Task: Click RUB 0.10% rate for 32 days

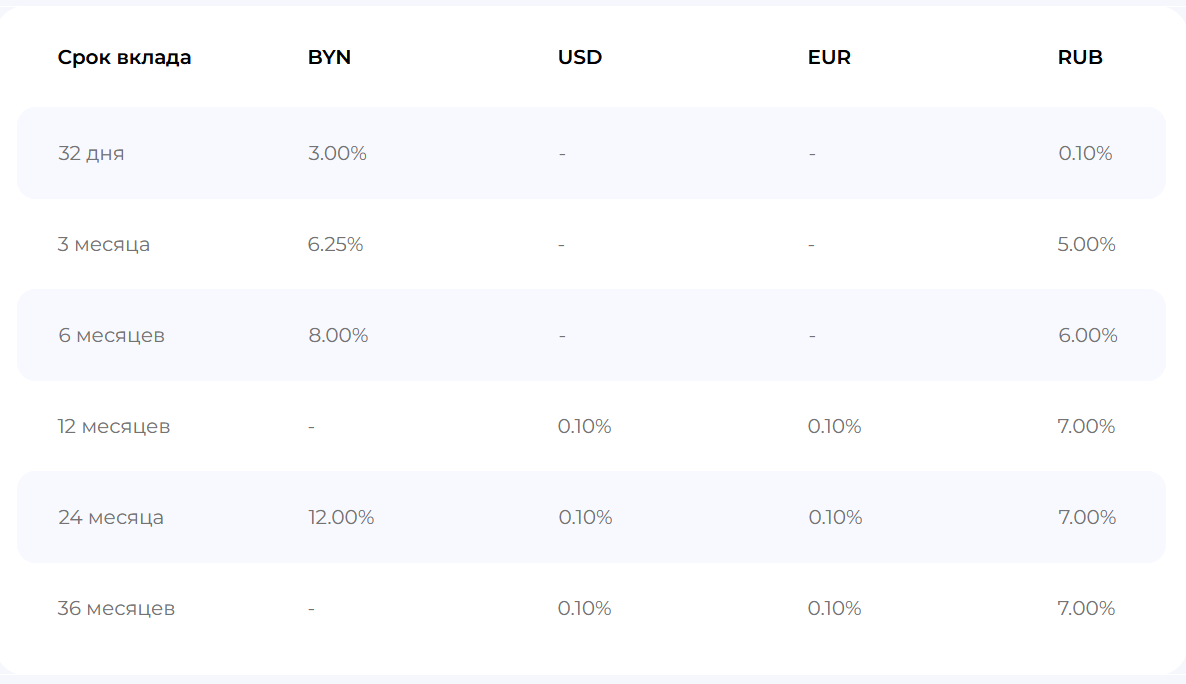Action: [x=1085, y=153]
